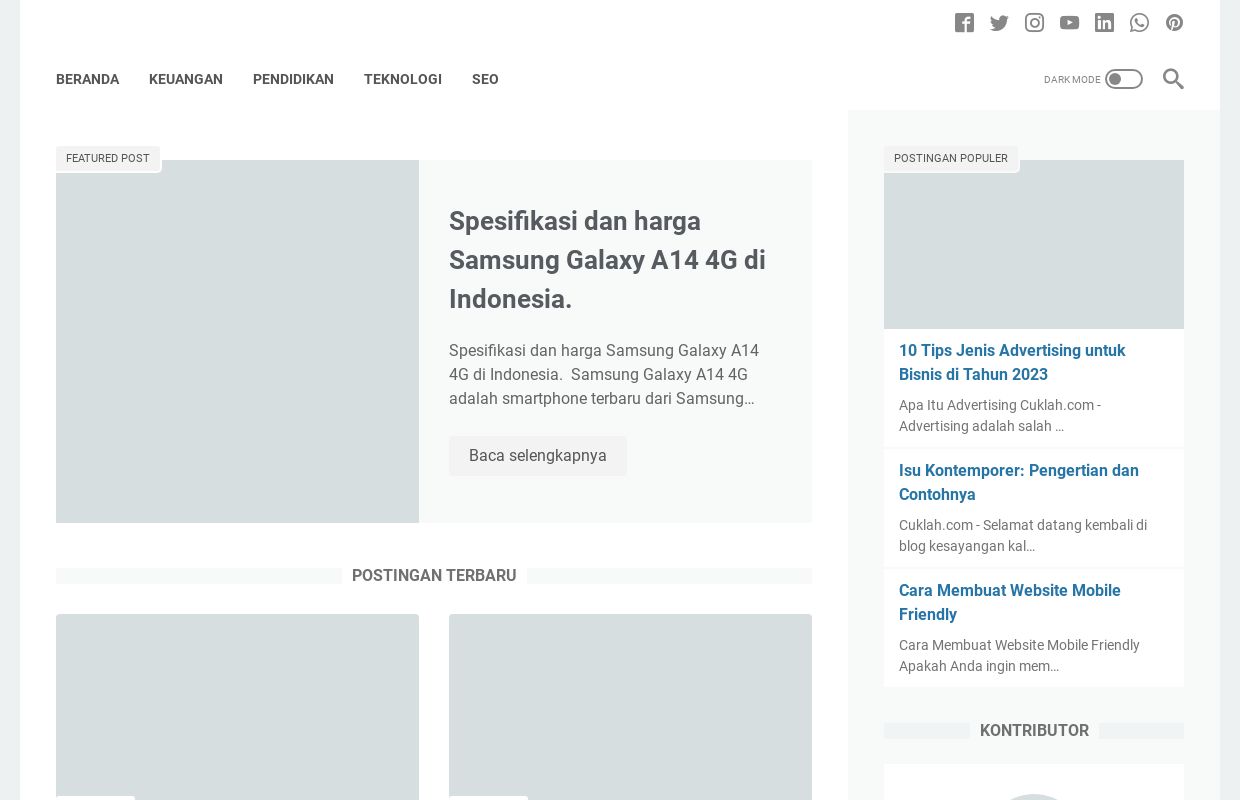Read the Isu Kontemporer post
1240x800 pixels.
(1018, 482)
